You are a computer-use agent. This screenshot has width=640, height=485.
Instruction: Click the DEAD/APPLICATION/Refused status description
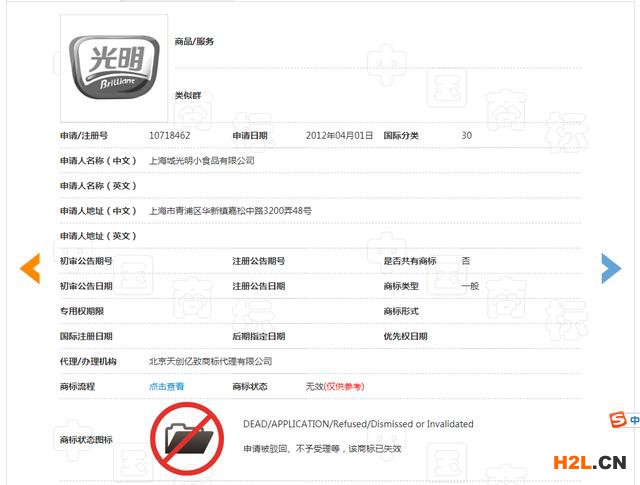click(358, 424)
